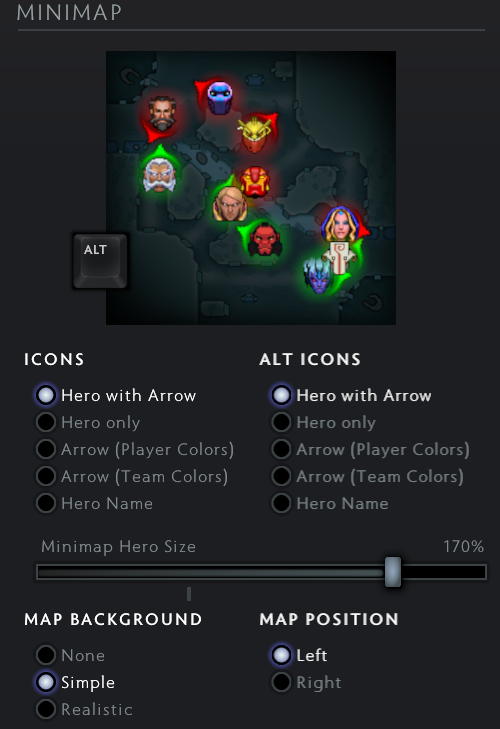Click the white-bearded Zeus hero icon
Image resolution: width=500 pixels, height=729 pixels.
pyautogui.click(x=160, y=174)
